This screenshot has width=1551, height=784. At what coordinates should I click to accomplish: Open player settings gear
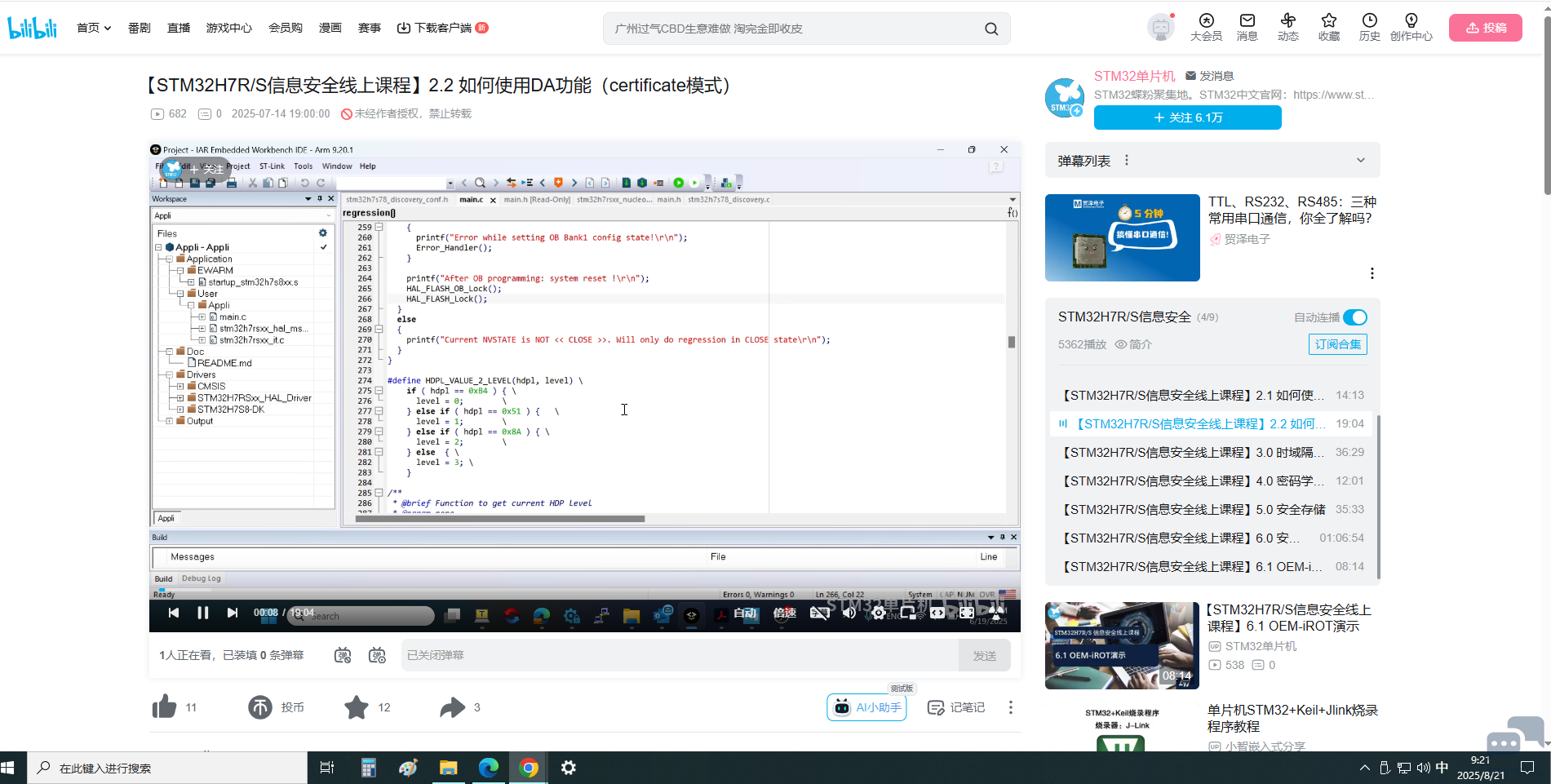(878, 613)
